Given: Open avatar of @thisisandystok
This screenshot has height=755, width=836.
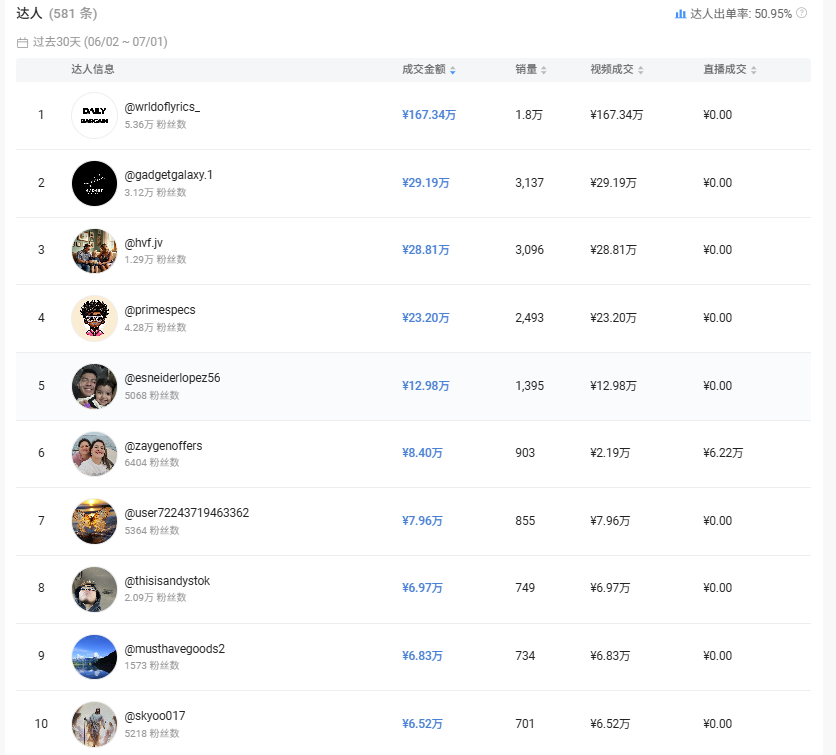Looking at the screenshot, I should pos(94,589).
